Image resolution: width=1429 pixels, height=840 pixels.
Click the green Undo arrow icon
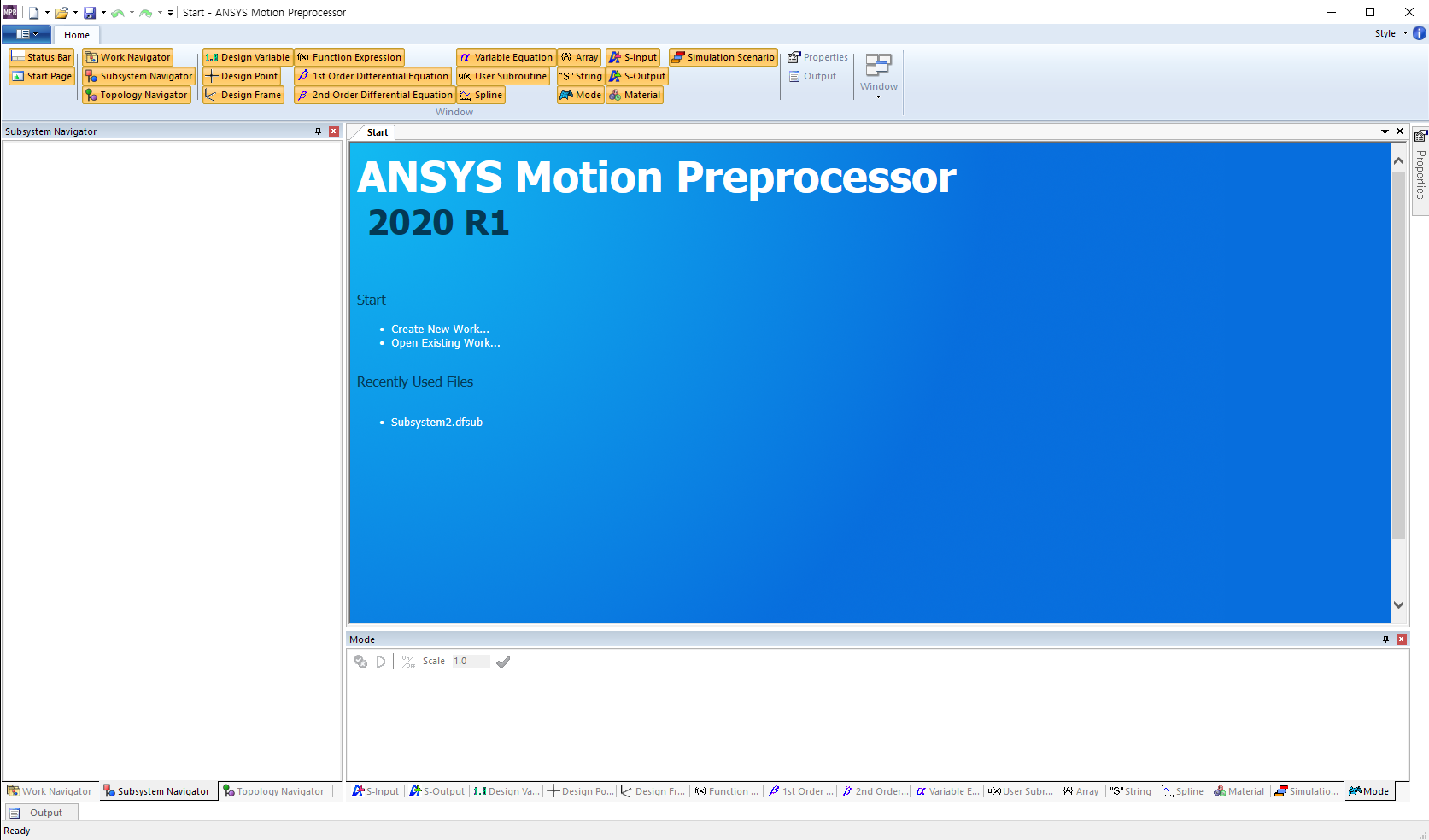(118, 13)
